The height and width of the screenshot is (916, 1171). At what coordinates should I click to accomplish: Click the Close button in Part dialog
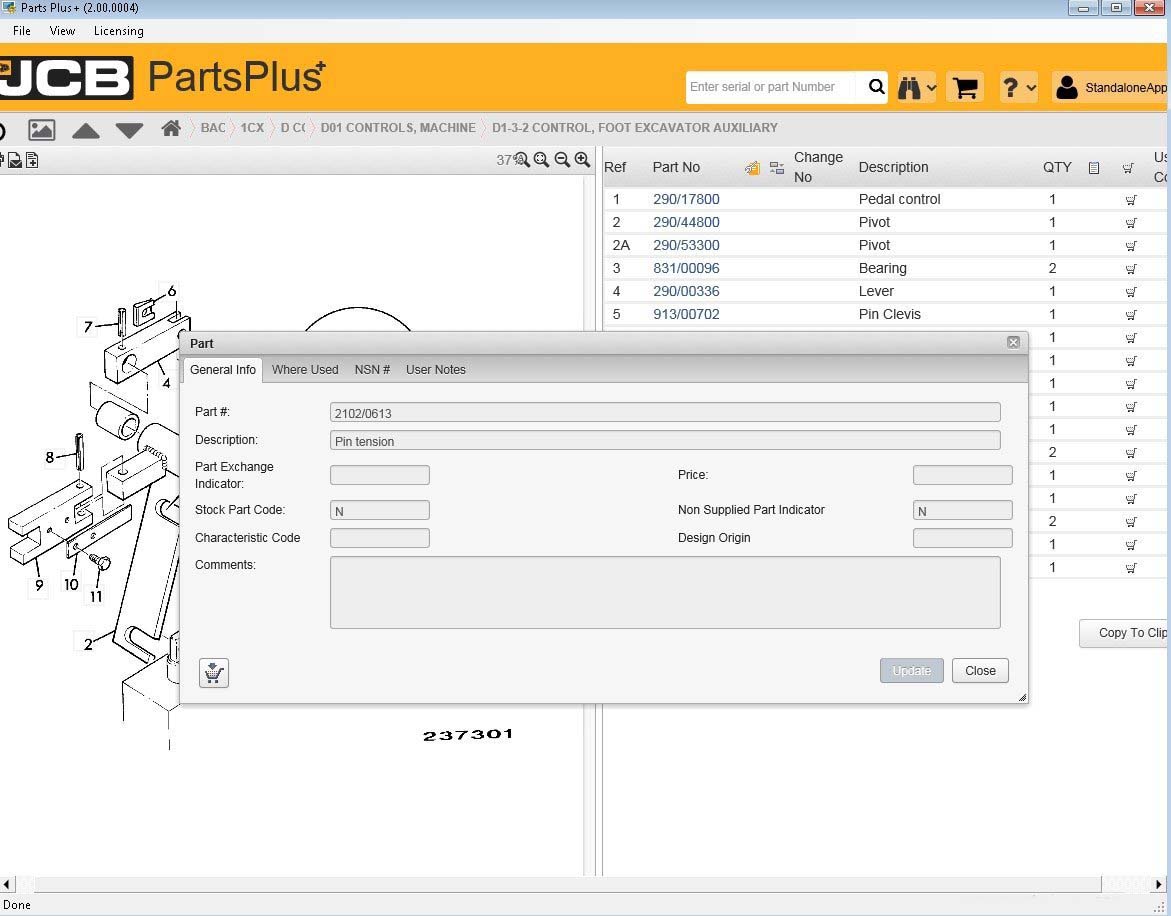click(980, 670)
